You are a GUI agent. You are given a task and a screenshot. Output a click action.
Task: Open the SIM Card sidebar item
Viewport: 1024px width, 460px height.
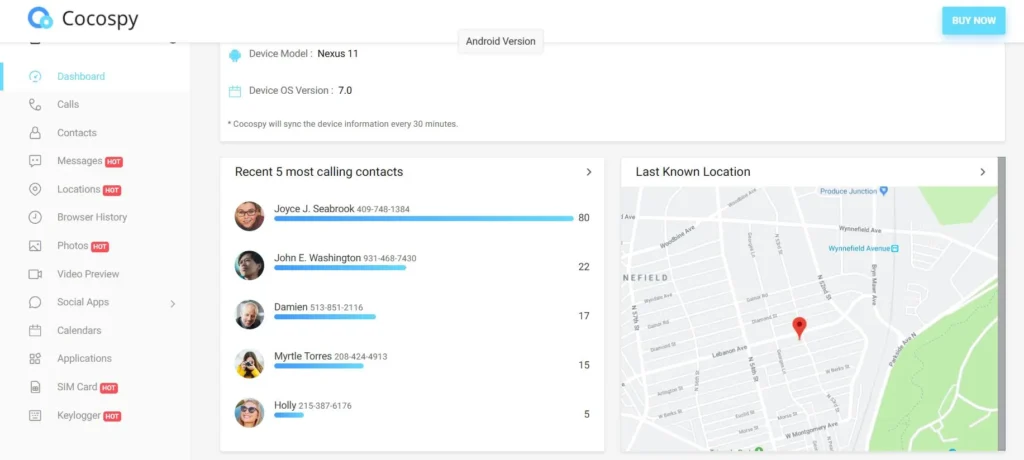(77, 387)
